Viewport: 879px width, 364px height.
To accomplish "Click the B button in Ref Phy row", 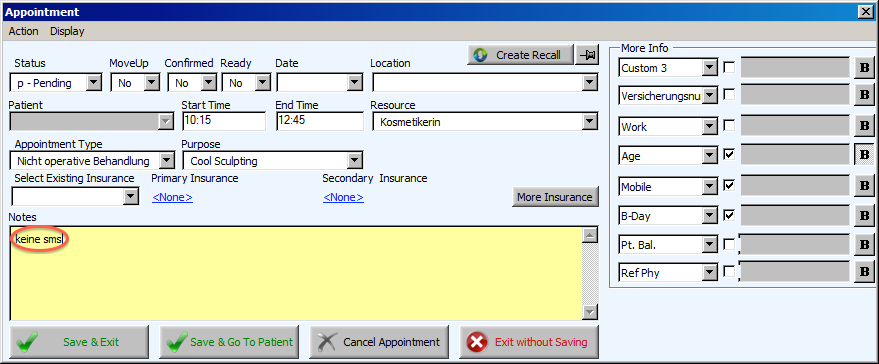I will [864, 273].
